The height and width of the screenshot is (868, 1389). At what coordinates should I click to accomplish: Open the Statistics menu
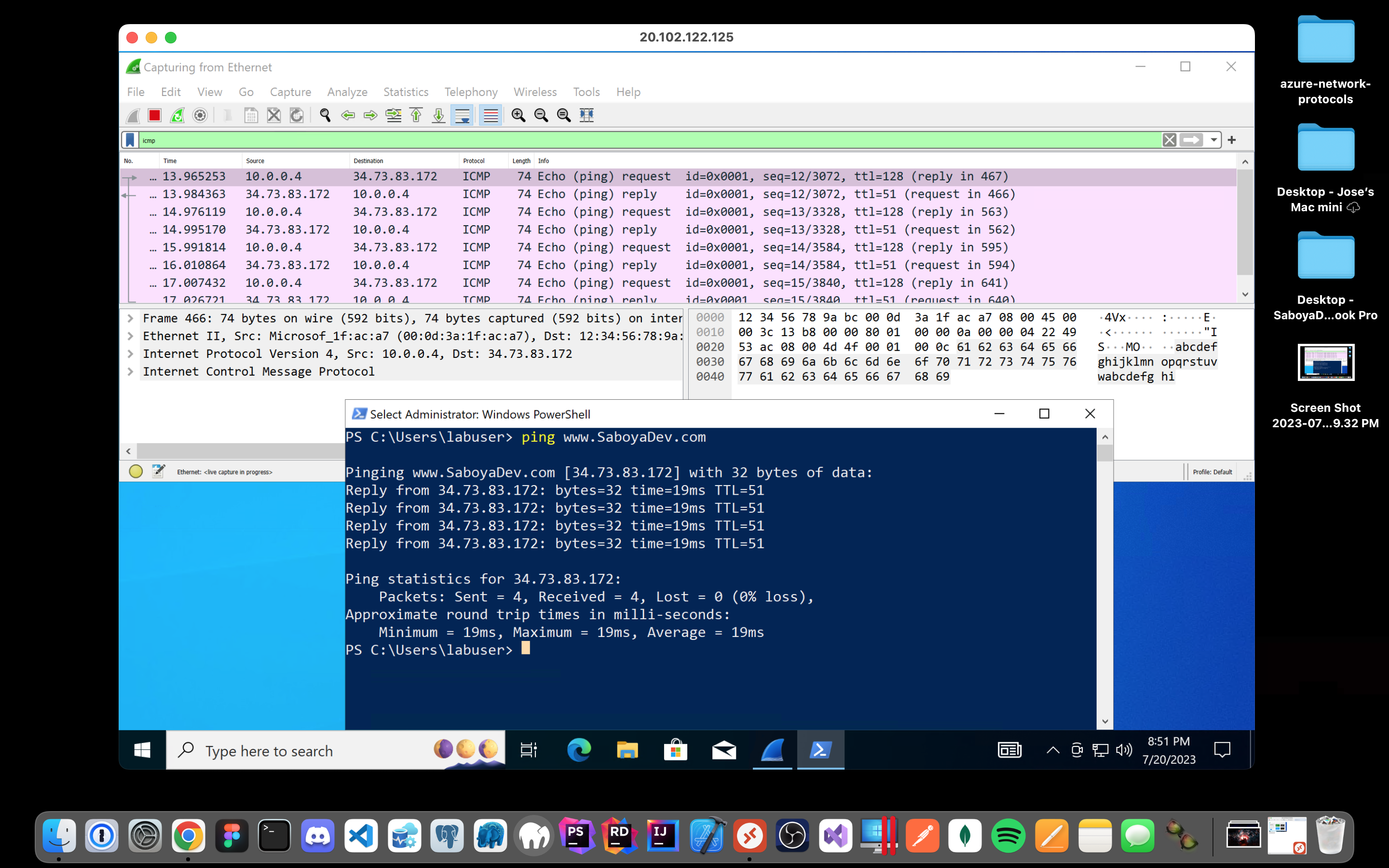tap(405, 92)
